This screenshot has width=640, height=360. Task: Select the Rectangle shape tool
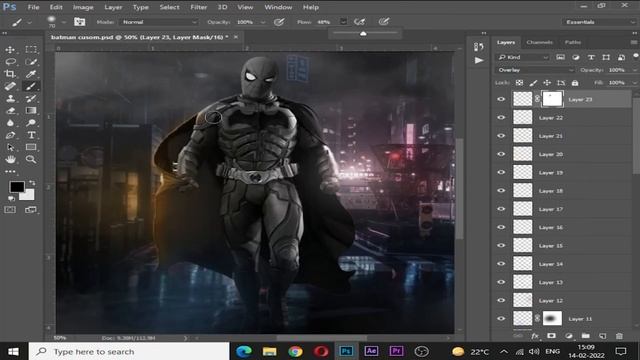(x=31, y=147)
